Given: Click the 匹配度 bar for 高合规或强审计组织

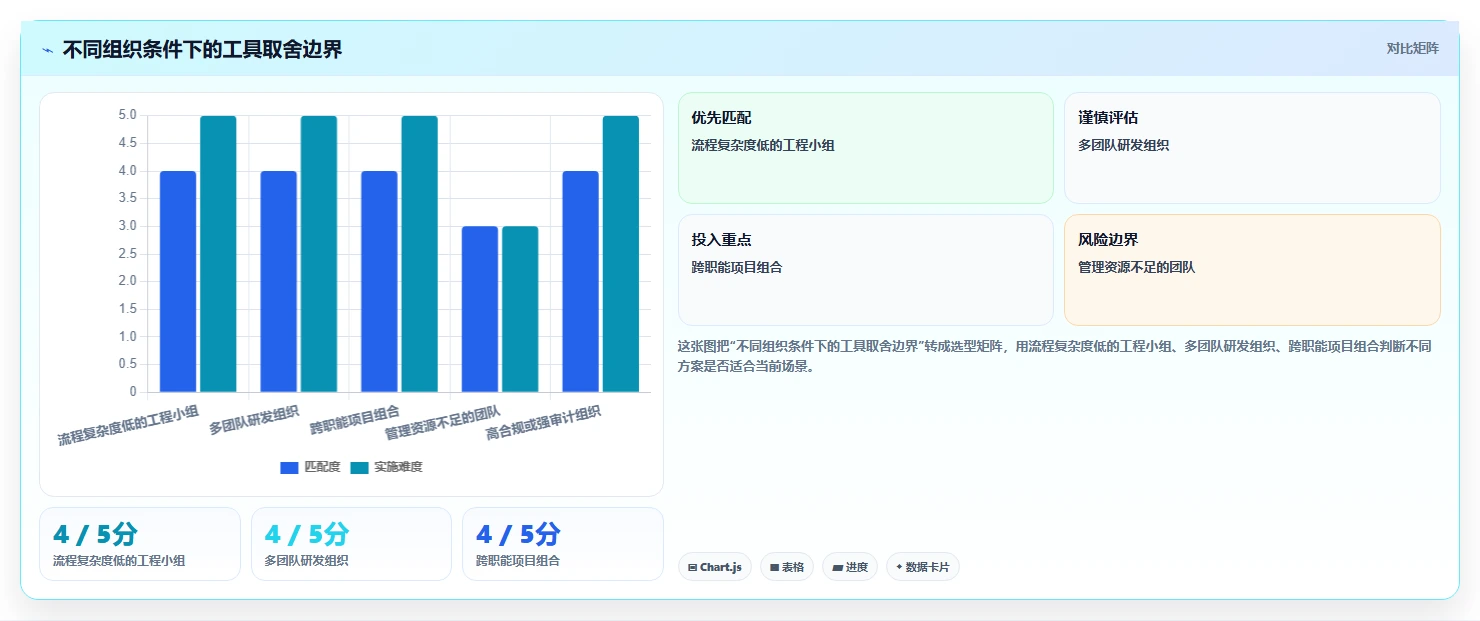Looking at the screenshot, I should [581, 281].
